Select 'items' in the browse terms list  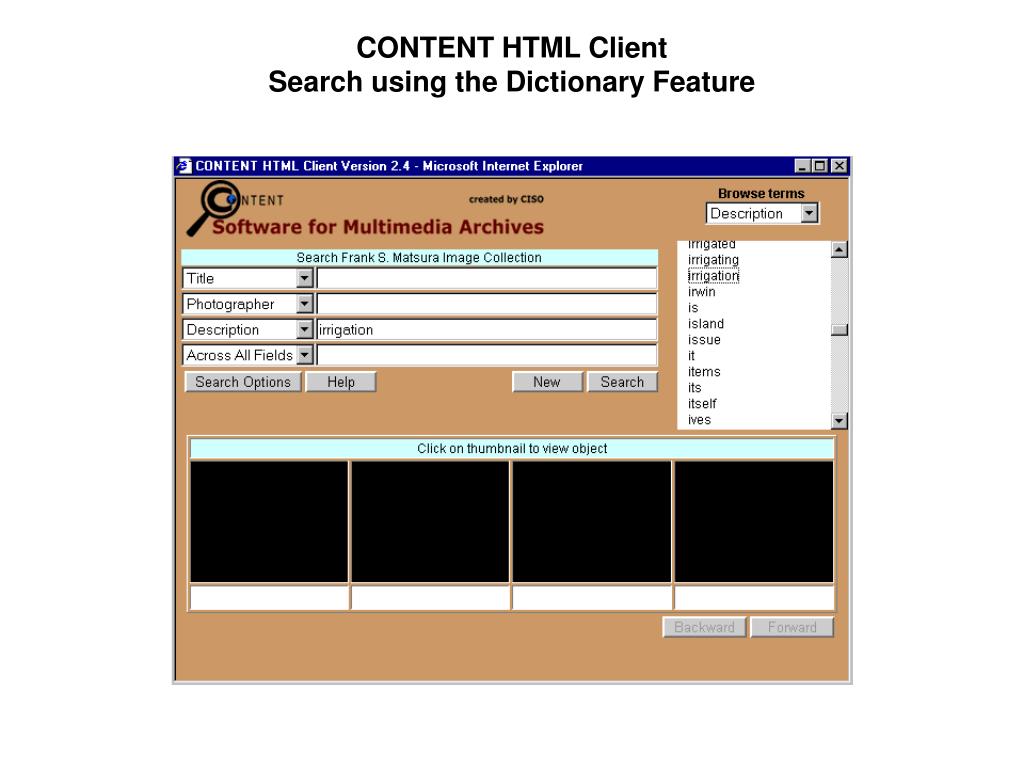click(704, 372)
